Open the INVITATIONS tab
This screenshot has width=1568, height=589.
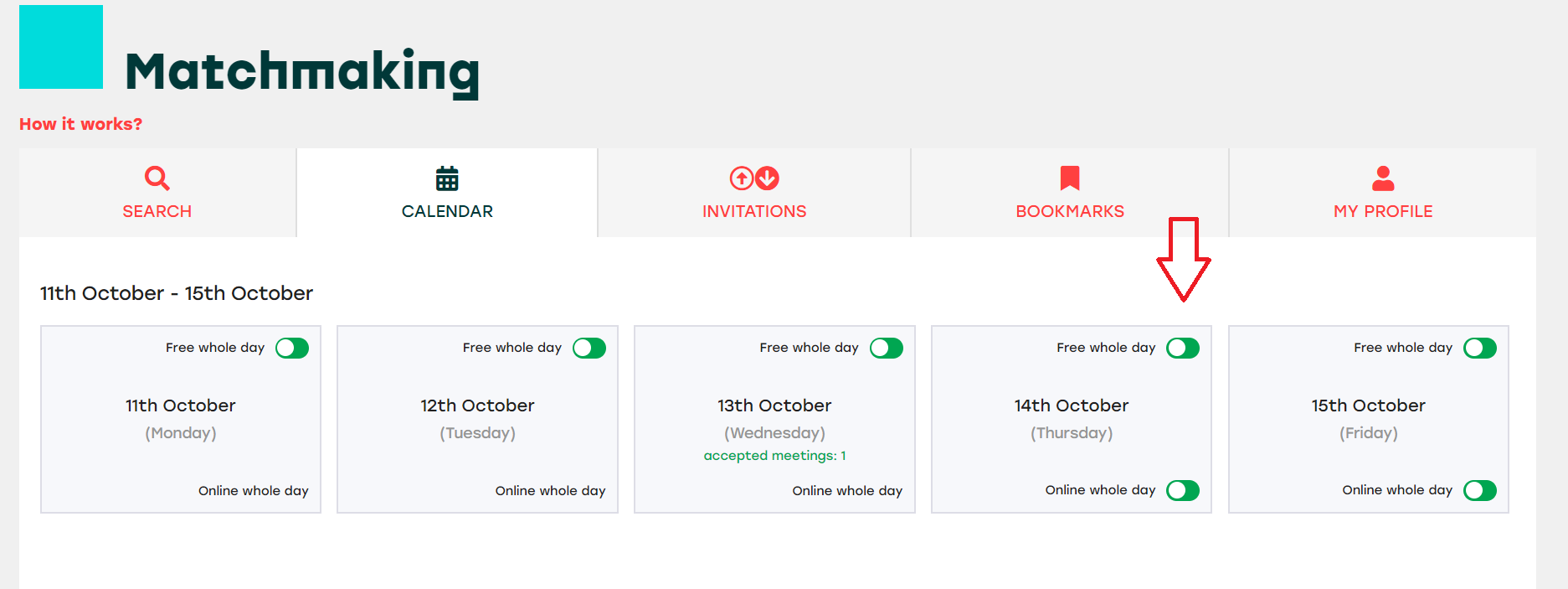754,193
